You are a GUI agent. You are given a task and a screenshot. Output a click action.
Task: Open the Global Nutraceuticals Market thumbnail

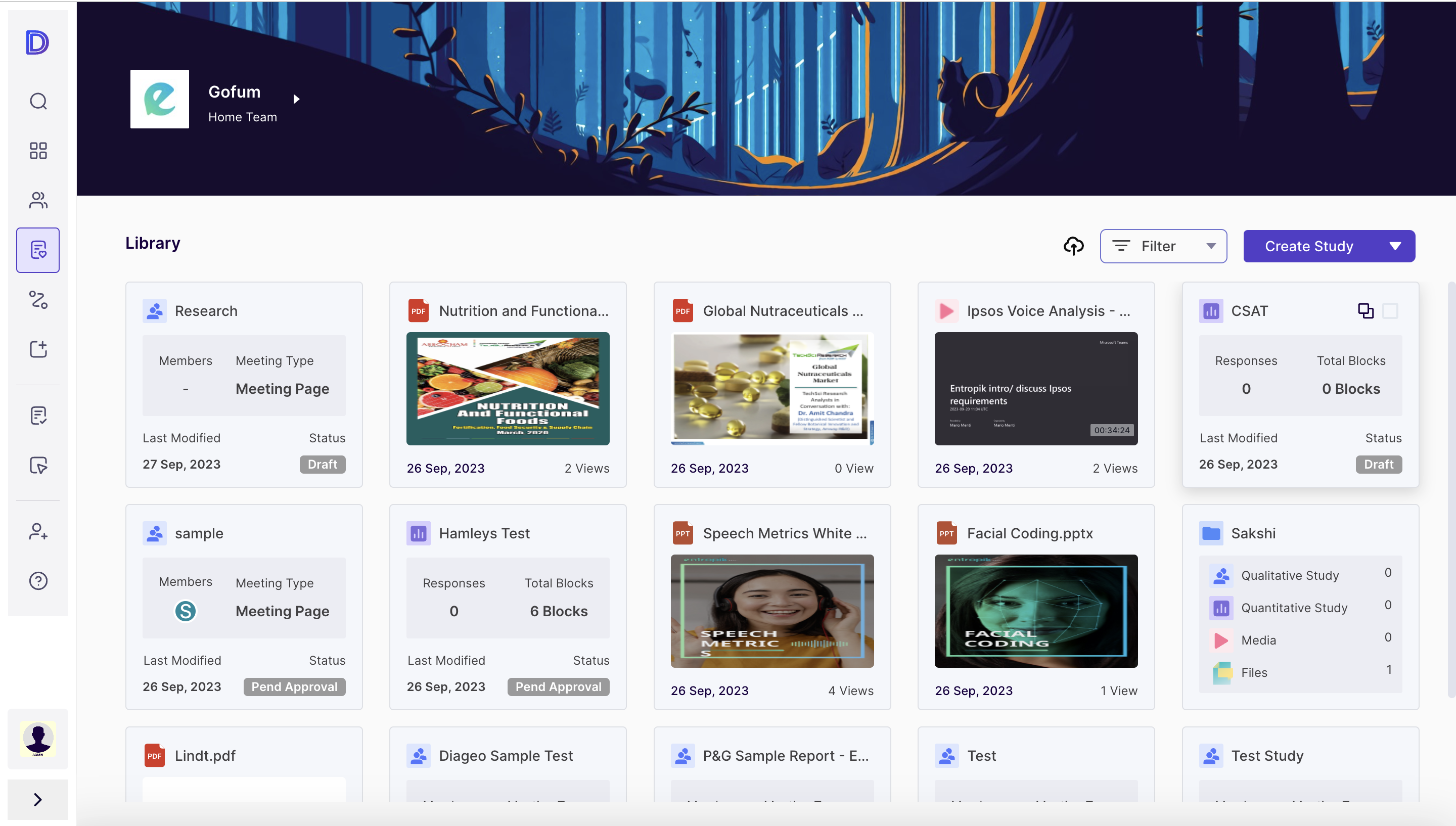772,388
